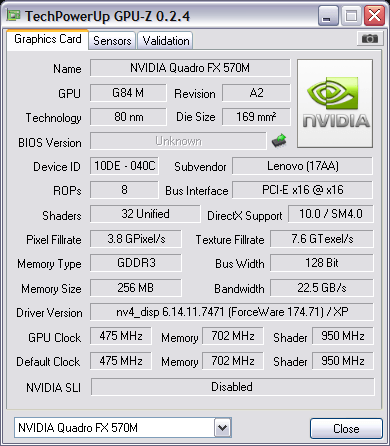
Task: Click the camera screenshot icon
Action: coord(369,39)
